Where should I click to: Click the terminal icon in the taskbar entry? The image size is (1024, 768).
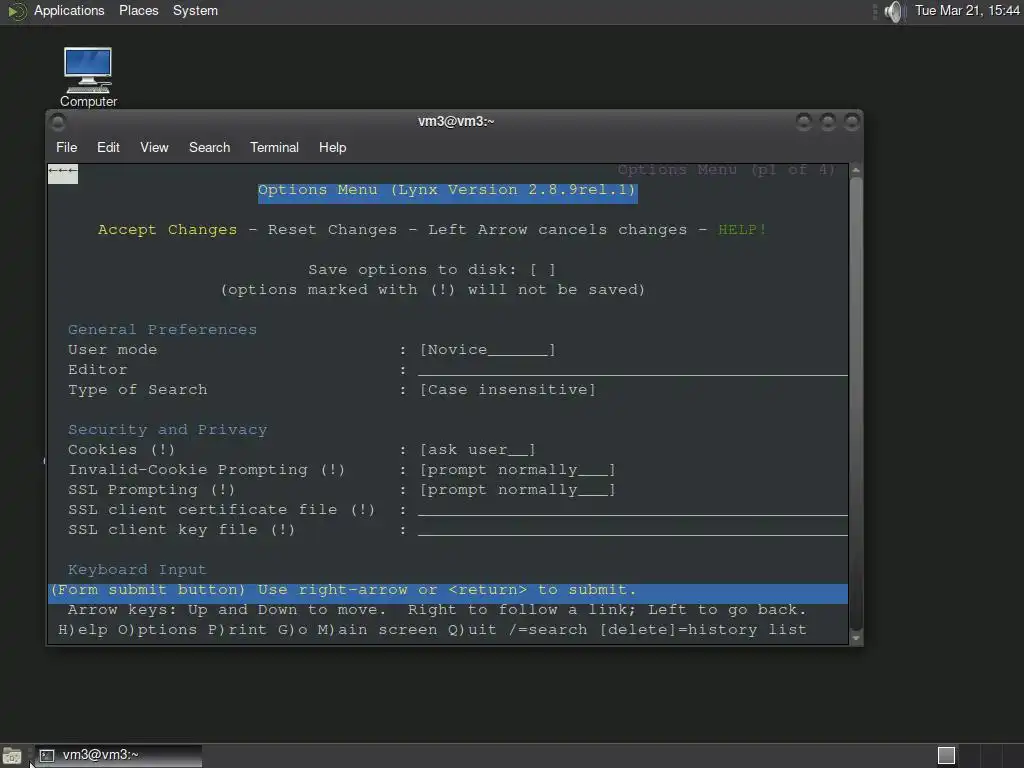(46, 756)
